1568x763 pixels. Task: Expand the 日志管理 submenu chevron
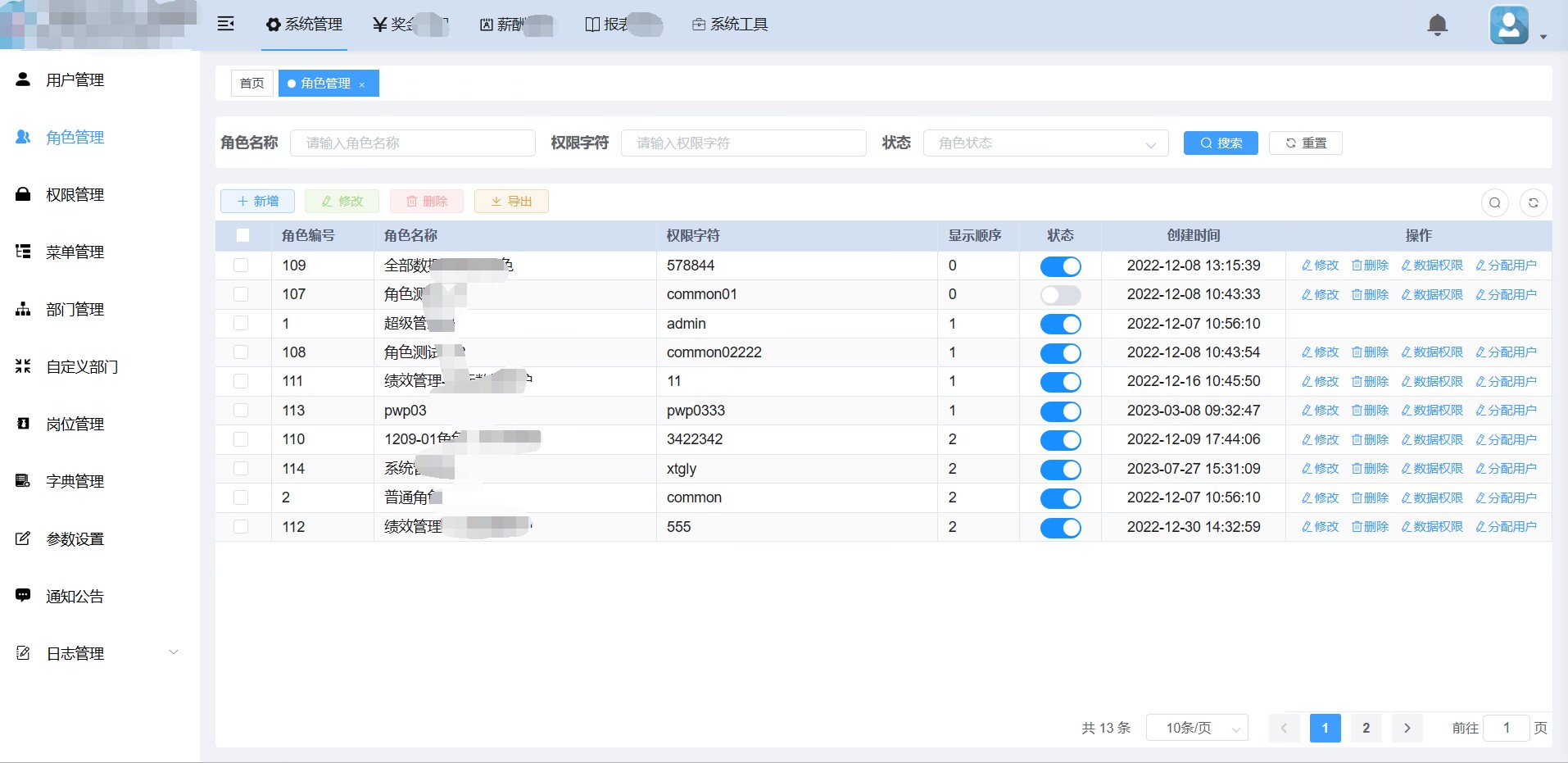click(x=174, y=652)
